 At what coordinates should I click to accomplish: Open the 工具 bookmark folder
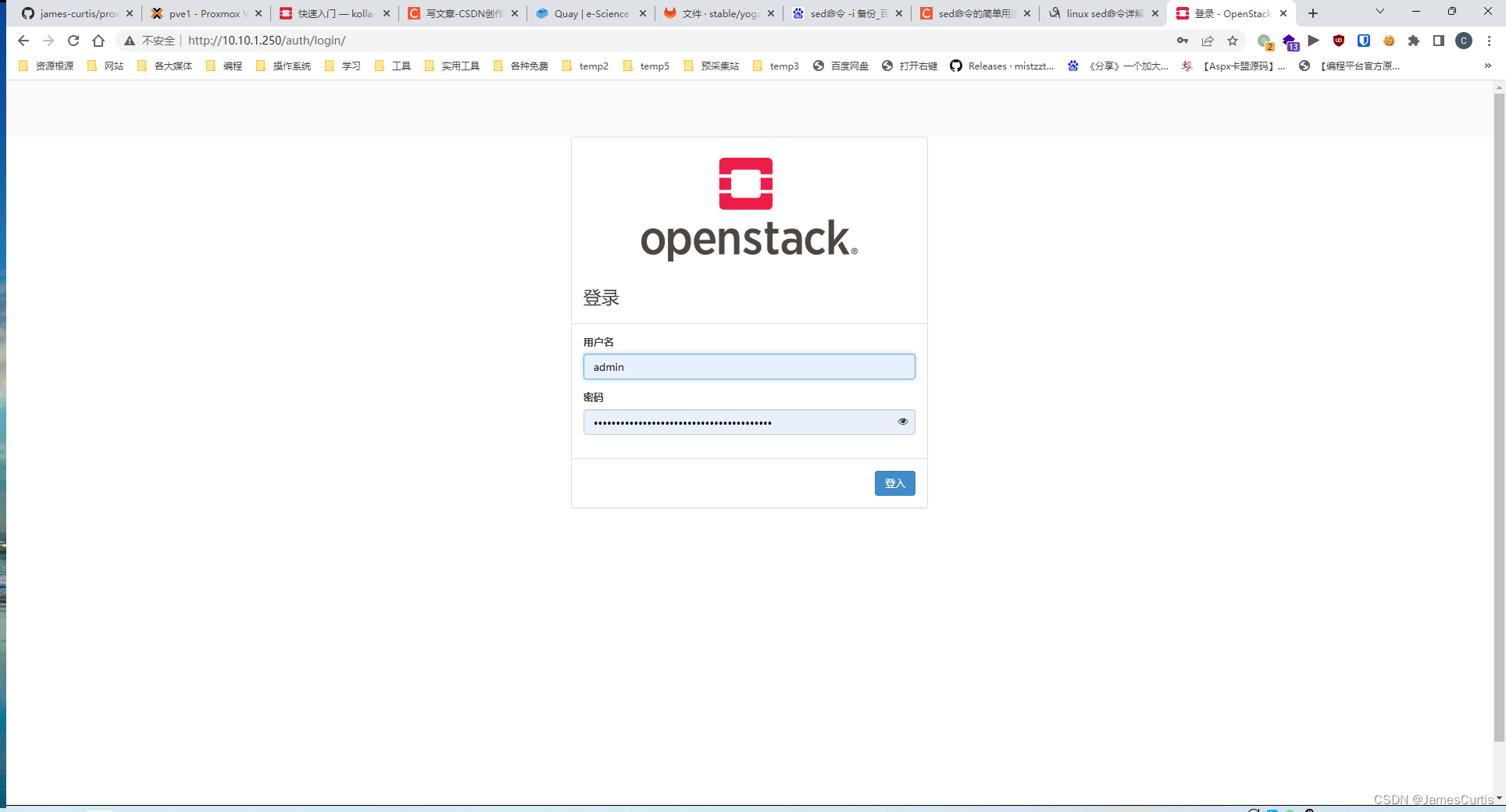click(x=393, y=66)
